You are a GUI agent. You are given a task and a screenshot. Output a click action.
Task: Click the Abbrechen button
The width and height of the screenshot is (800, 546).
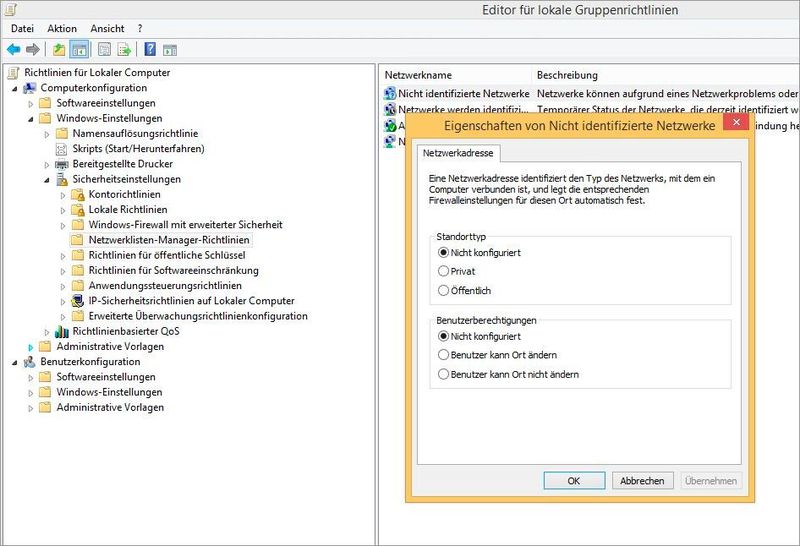[x=642, y=481]
